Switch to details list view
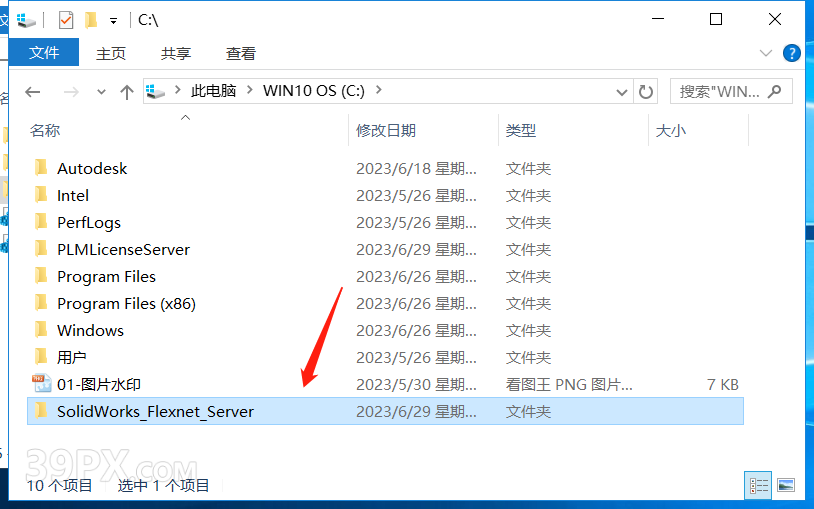Viewport: 814px width, 509px height. coord(759,486)
